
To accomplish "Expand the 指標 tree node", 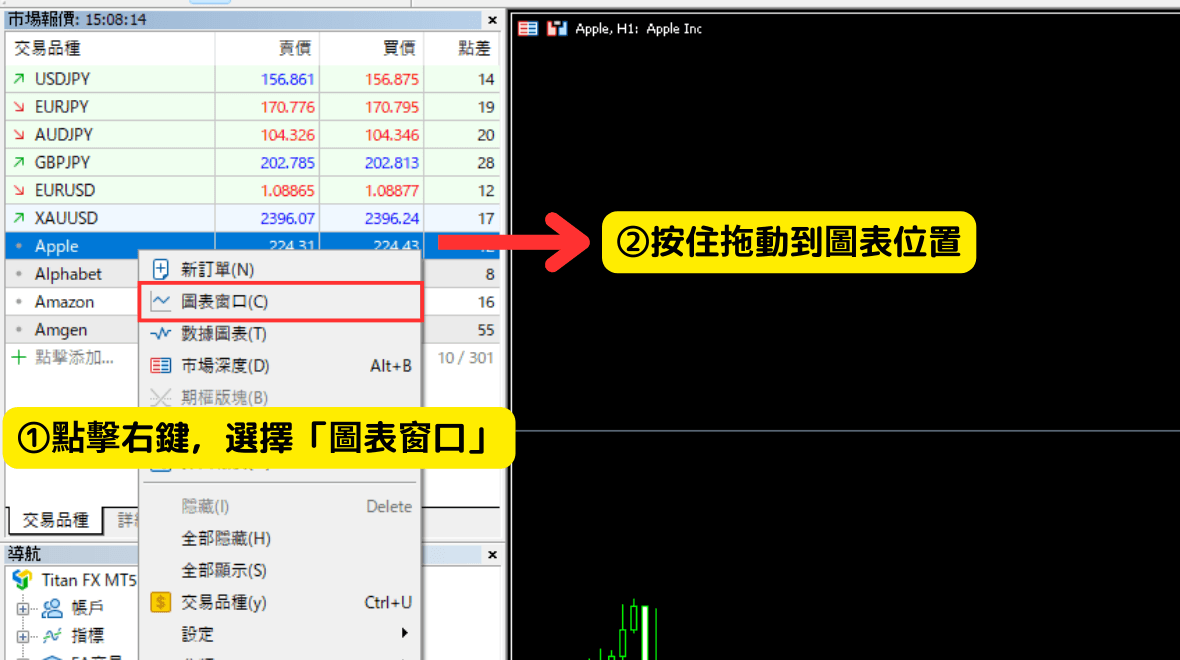I will pyautogui.click(x=23, y=636).
